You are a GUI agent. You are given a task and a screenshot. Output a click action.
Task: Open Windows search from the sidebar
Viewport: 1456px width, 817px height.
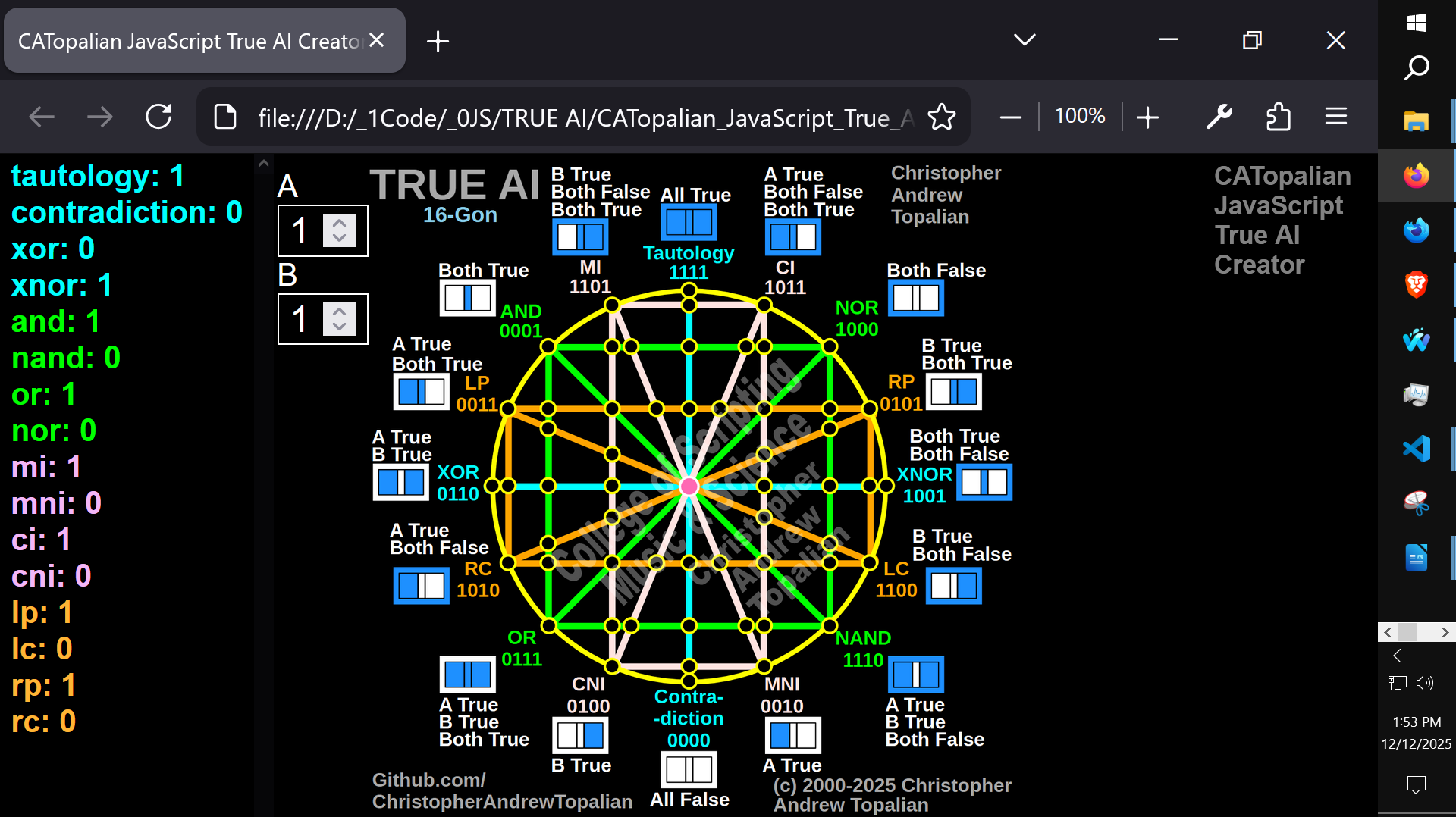1417,67
